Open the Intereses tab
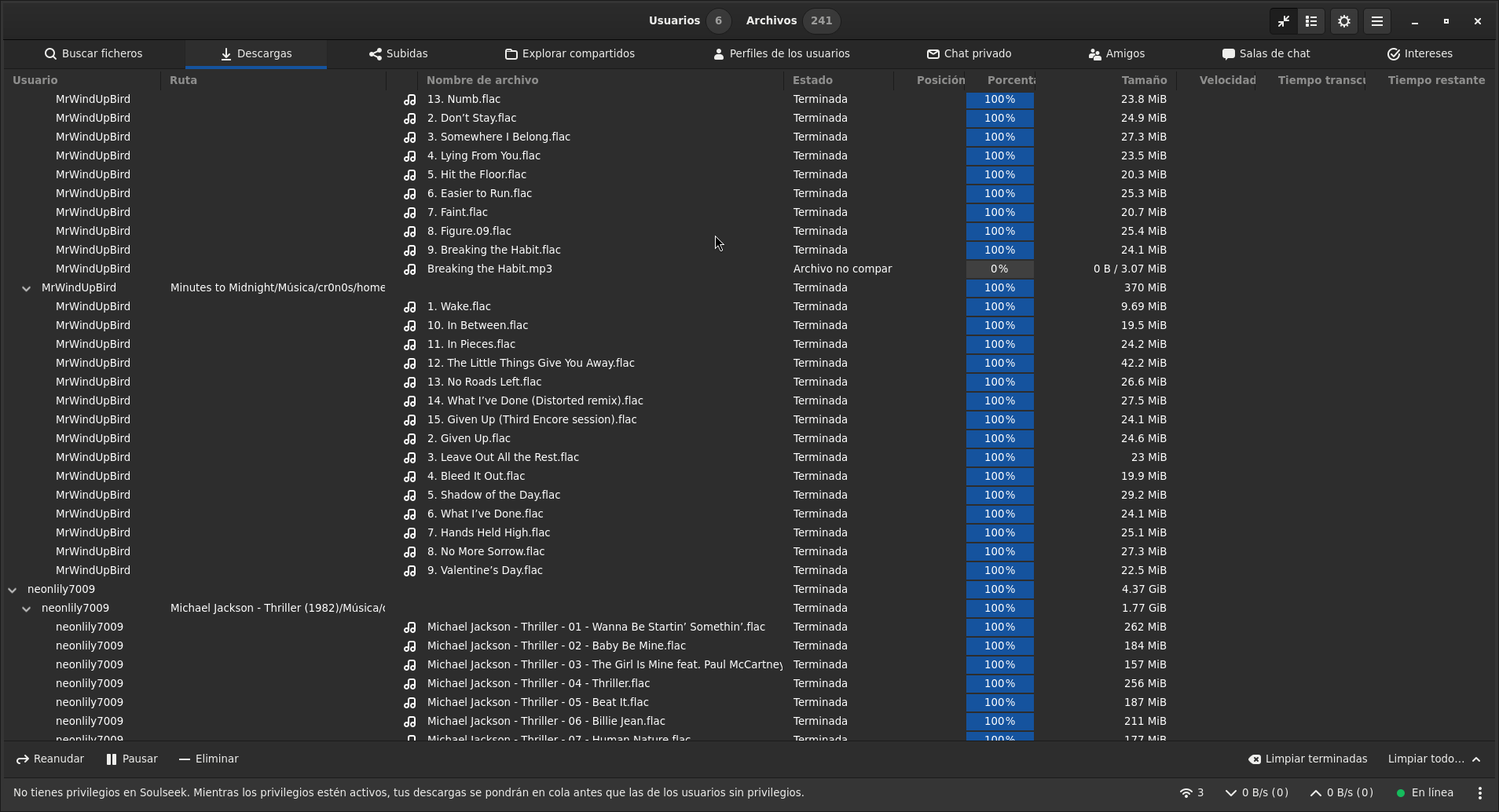 1420,53
